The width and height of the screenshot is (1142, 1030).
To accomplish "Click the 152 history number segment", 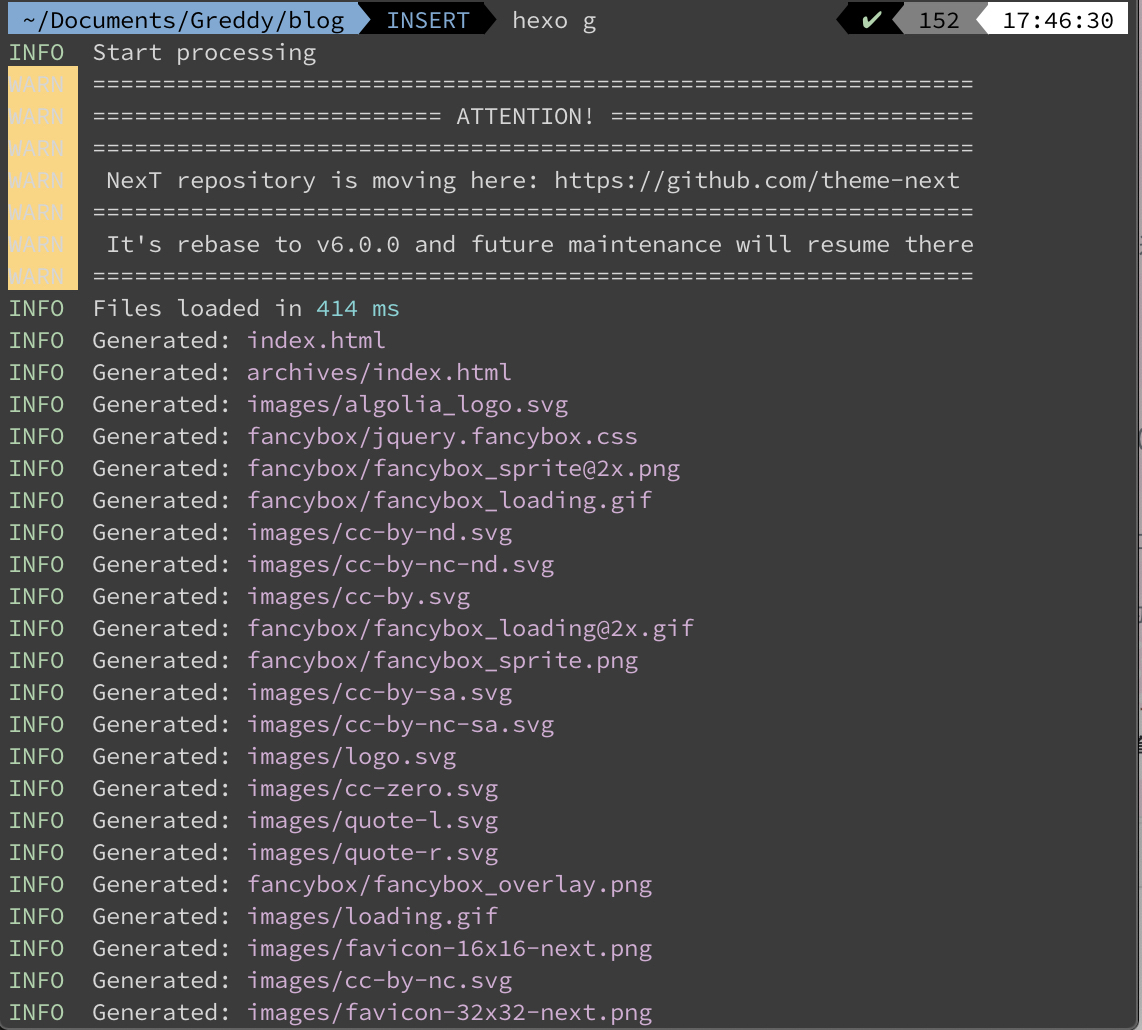I will coord(938,20).
